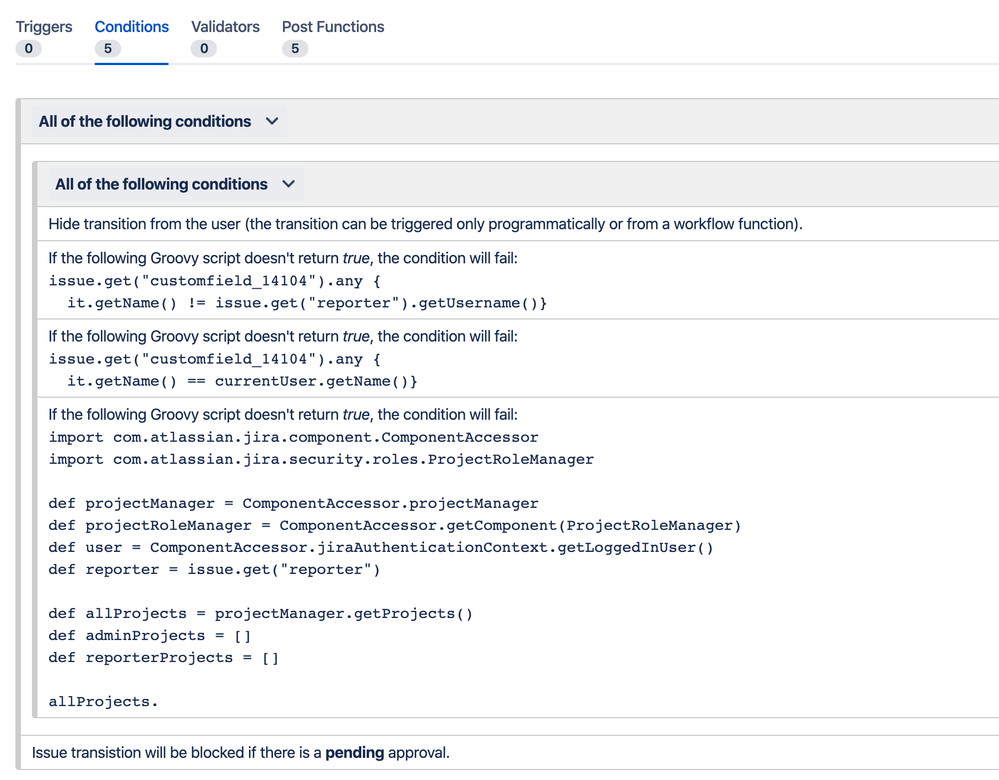Click the Post Functions count badge 5
999x780 pixels.
[x=295, y=48]
